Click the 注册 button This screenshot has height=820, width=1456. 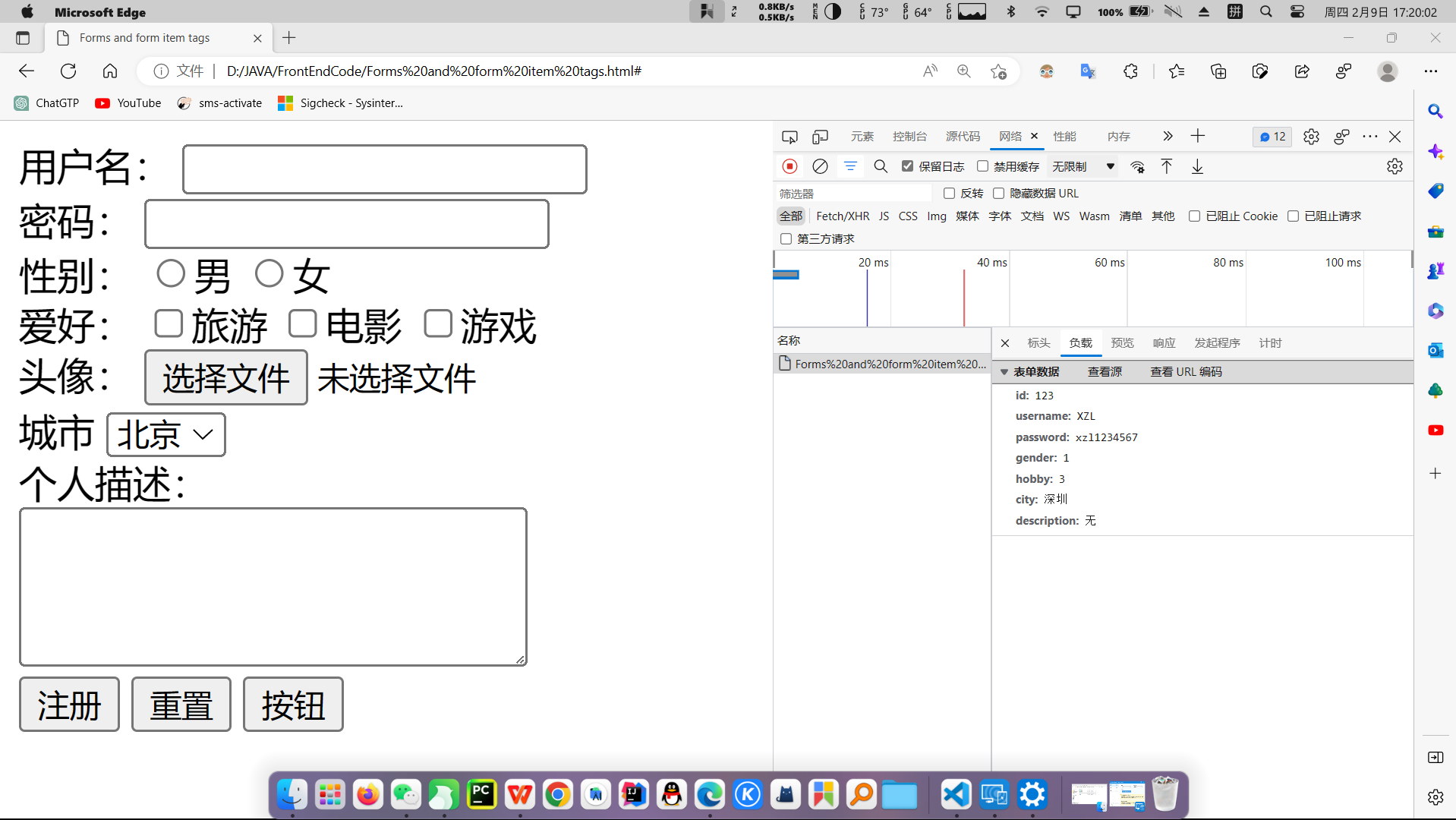[68, 705]
